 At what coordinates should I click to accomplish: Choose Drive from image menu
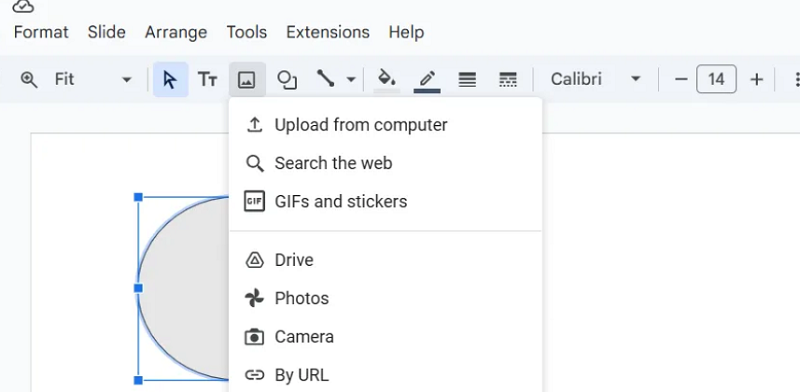coord(386,260)
